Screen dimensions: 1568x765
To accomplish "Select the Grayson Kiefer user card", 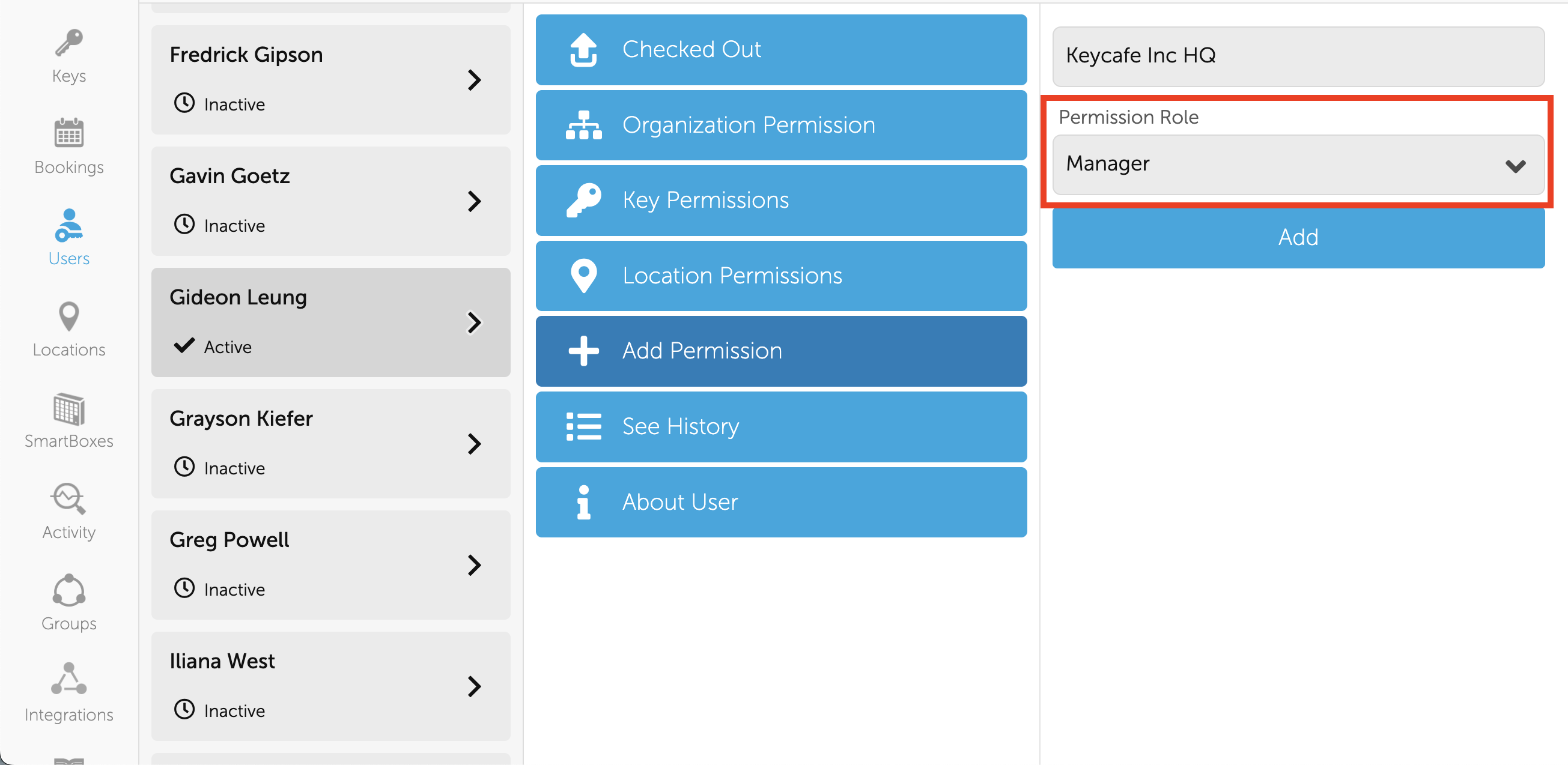I will (x=330, y=444).
